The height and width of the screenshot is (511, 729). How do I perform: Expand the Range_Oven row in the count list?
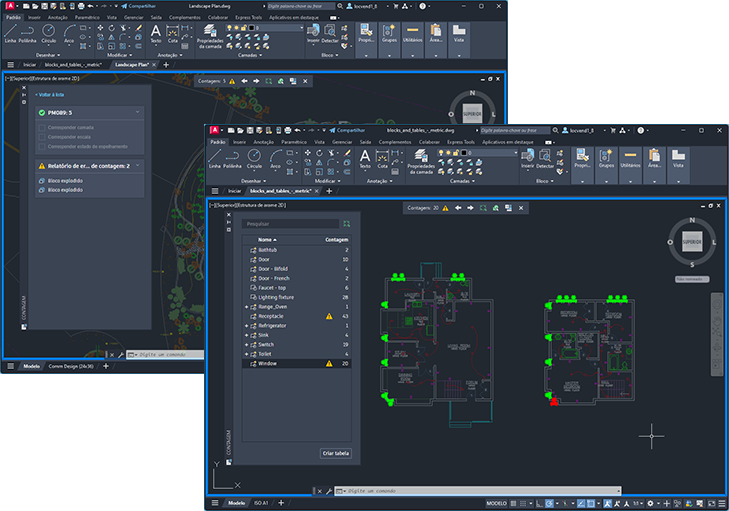click(x=246, y=307)
